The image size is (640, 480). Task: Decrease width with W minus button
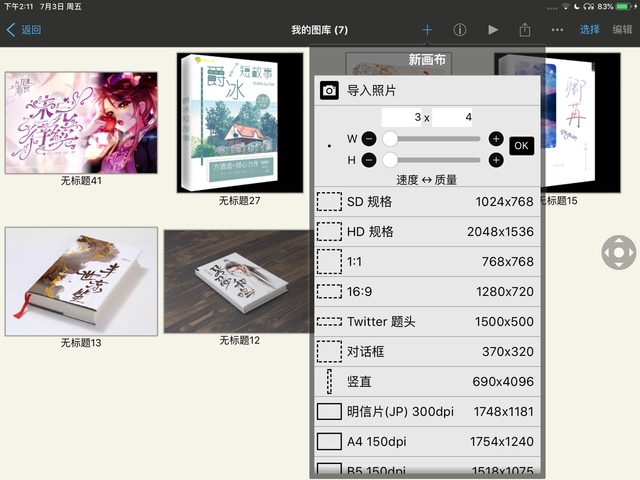pos(369,138)
